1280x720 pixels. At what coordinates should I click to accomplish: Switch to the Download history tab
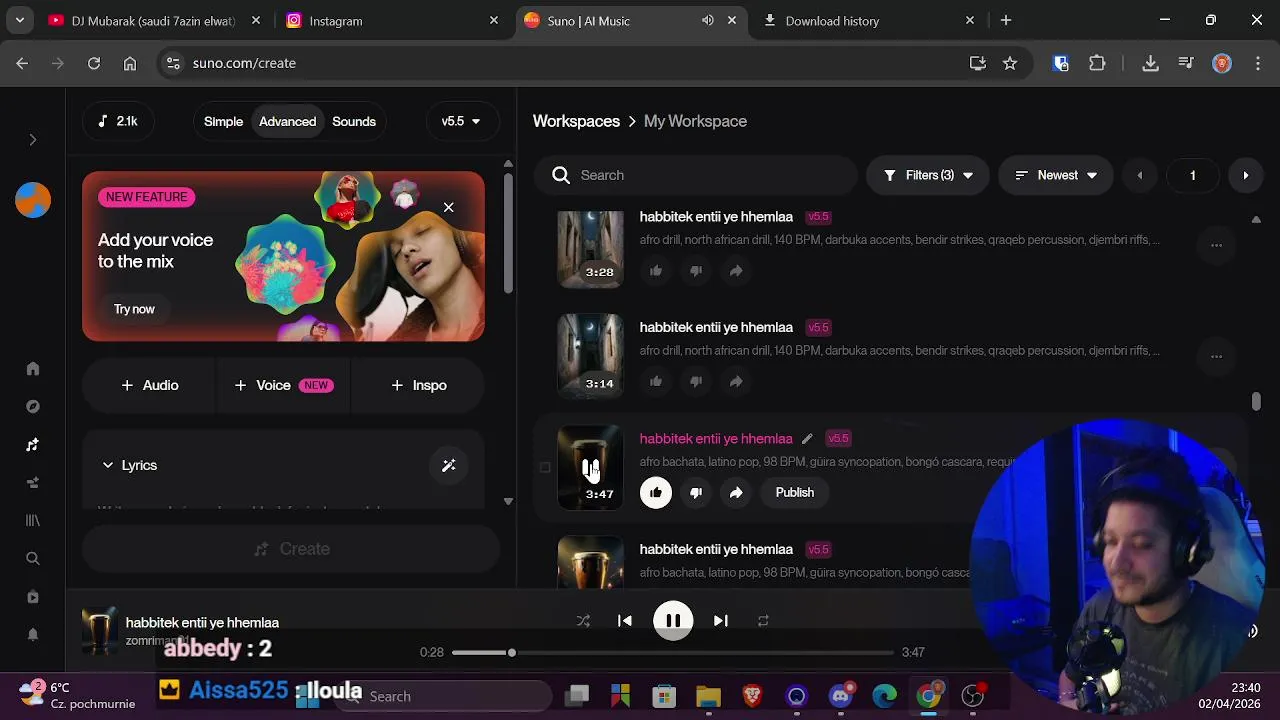point(868,20)
